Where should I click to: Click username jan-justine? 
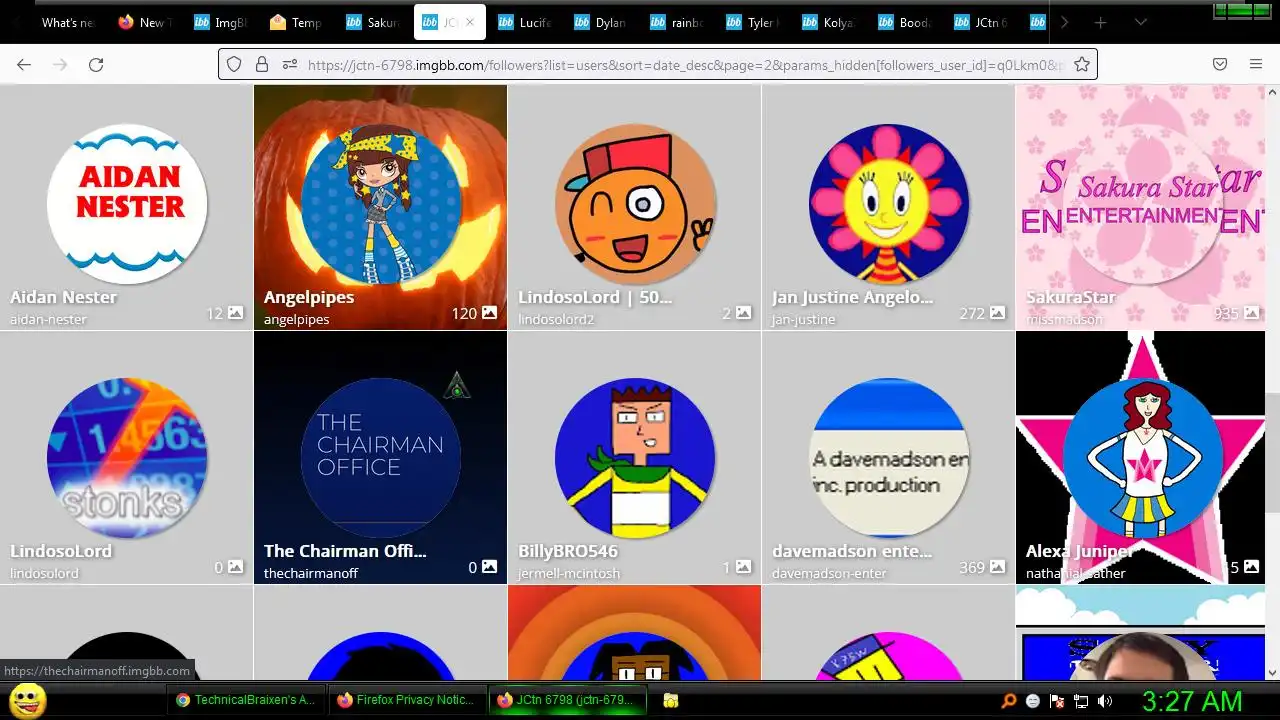(x=803, y=320)
